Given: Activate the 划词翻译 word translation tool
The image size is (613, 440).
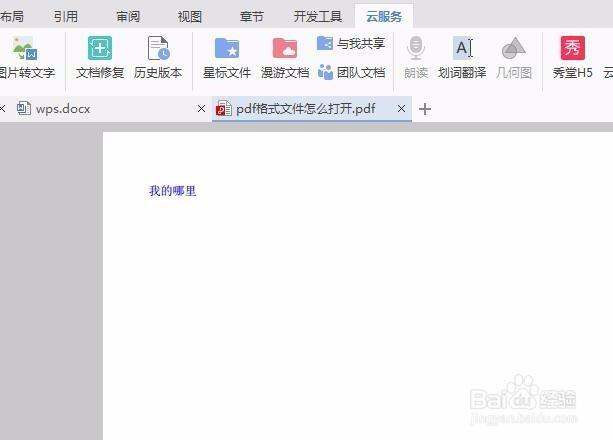Looking at the screenshot, I should tap(462, 50).
